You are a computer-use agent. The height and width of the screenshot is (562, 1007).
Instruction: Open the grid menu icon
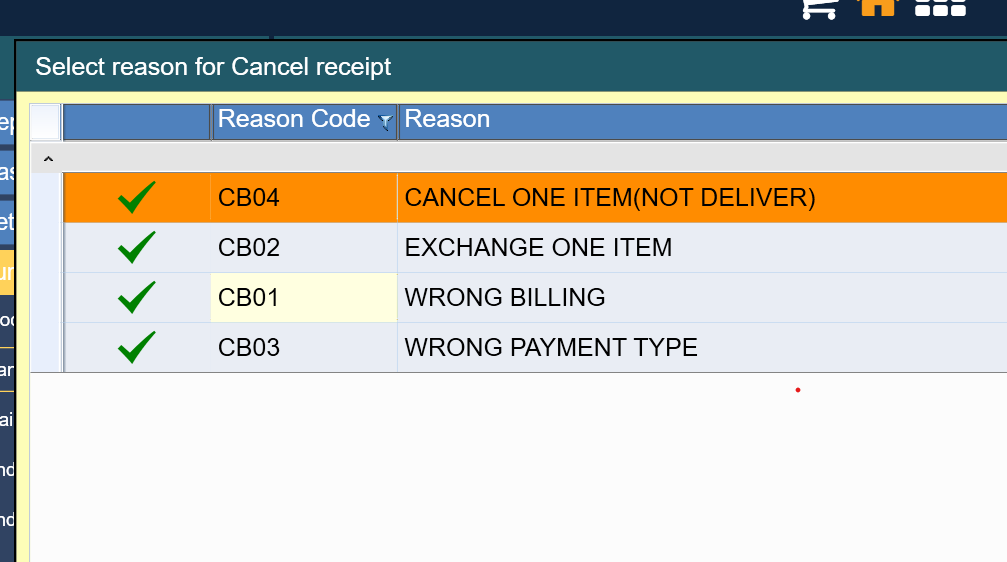click(x=940, y=8)
